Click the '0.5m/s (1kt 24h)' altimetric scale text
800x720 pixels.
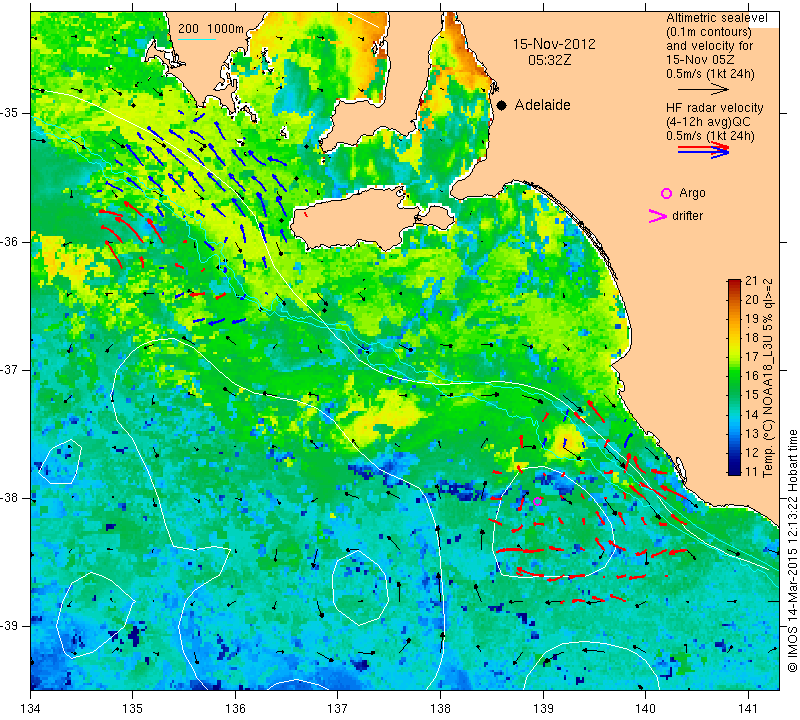[x=710, y=74]
